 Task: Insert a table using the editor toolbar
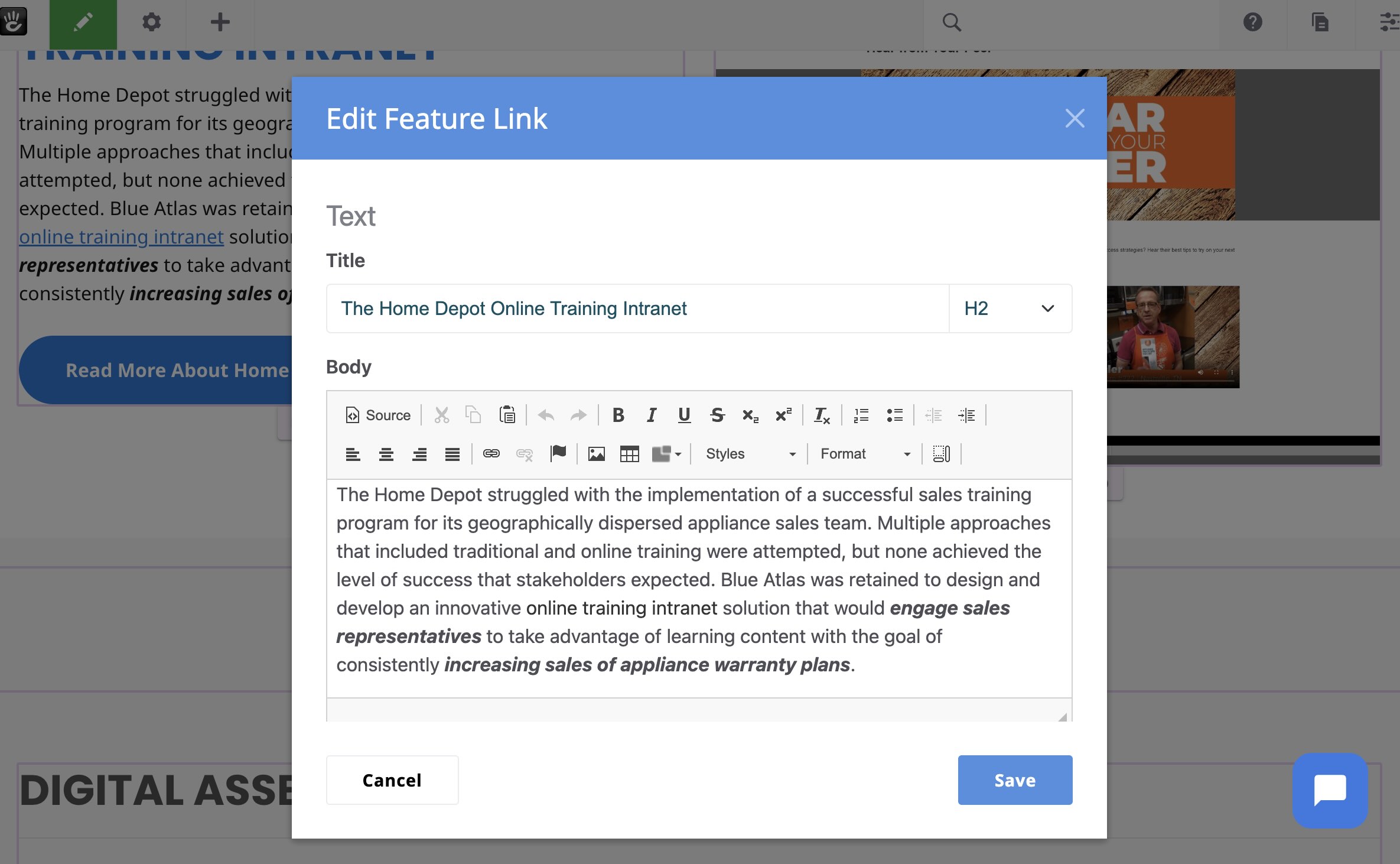click(630, 454)
